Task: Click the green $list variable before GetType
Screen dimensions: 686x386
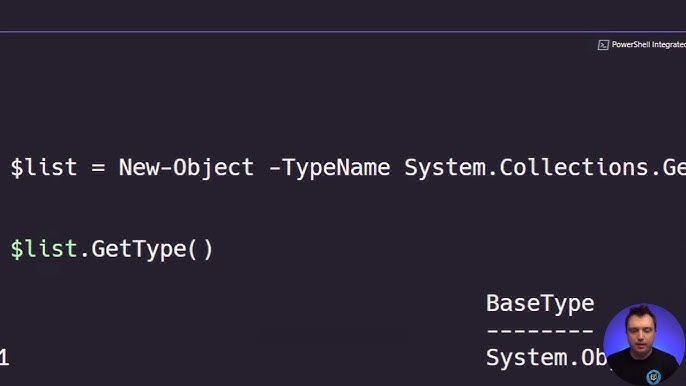Action: point(44,249)
